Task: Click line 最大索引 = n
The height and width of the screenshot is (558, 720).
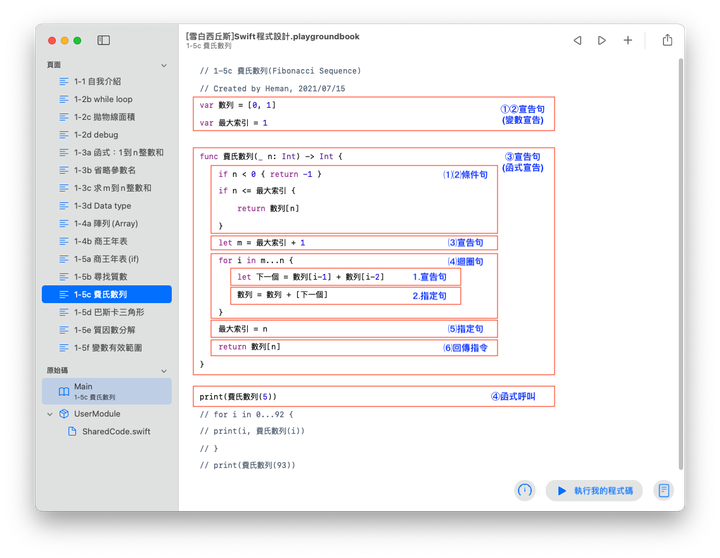Action: coord(242,329)
